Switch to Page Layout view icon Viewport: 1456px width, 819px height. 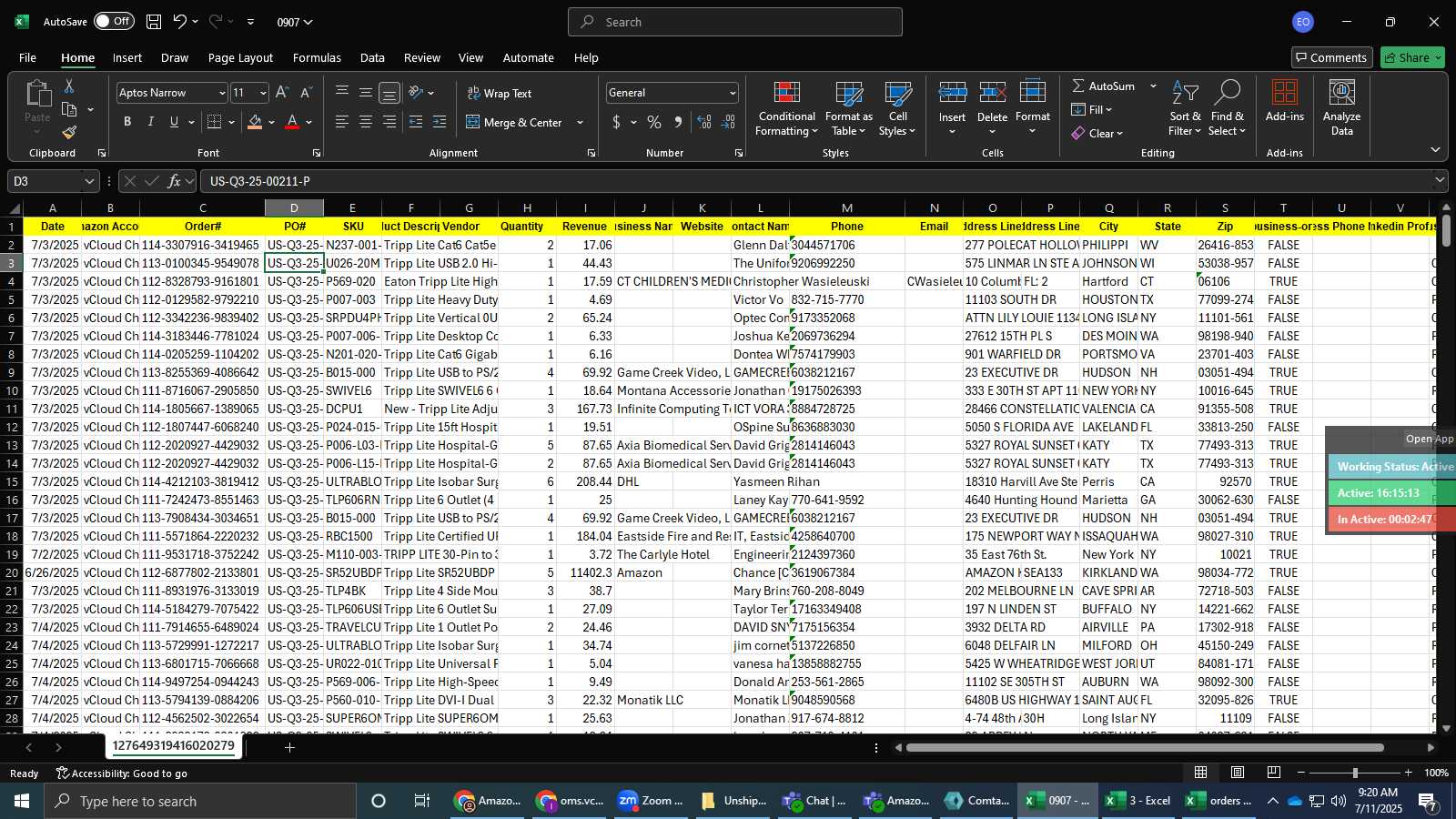click(1238, 773)
